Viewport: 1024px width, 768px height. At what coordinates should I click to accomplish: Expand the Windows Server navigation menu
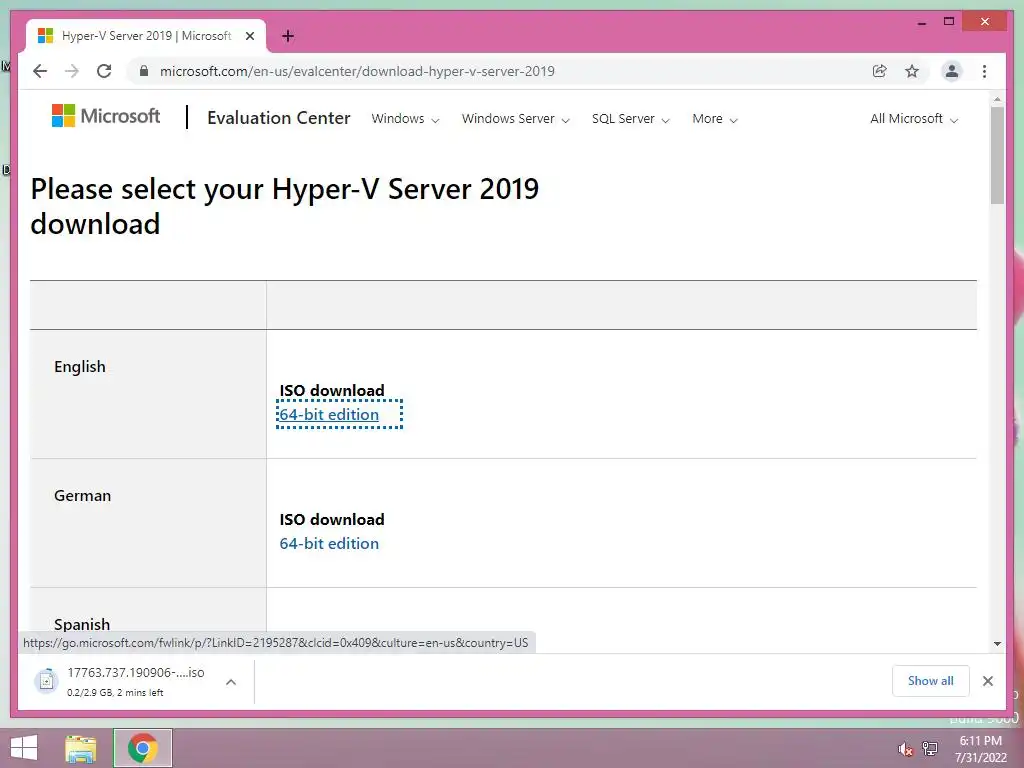(x=515, y=119)
